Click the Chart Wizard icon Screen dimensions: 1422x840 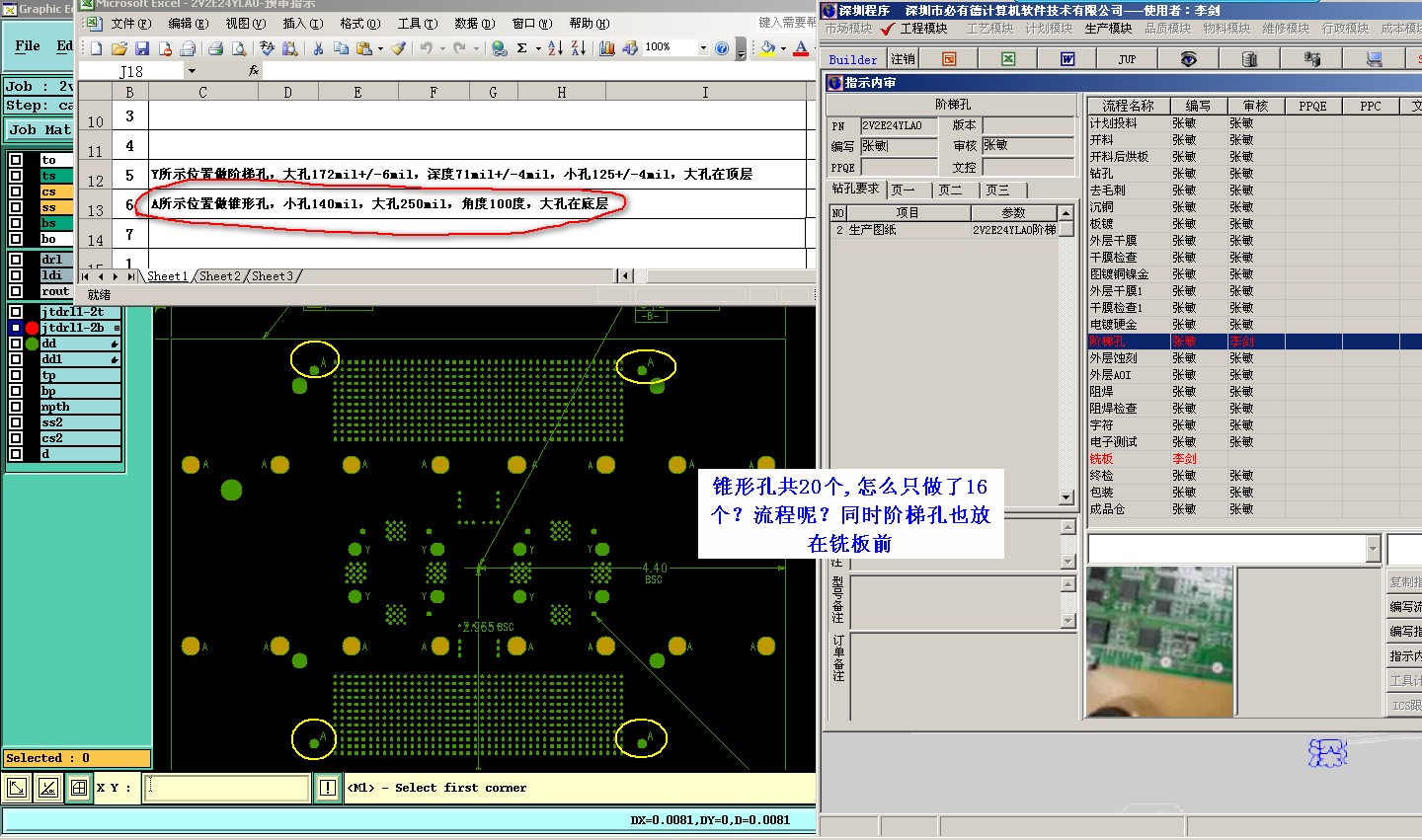click(x=606, y=47)
